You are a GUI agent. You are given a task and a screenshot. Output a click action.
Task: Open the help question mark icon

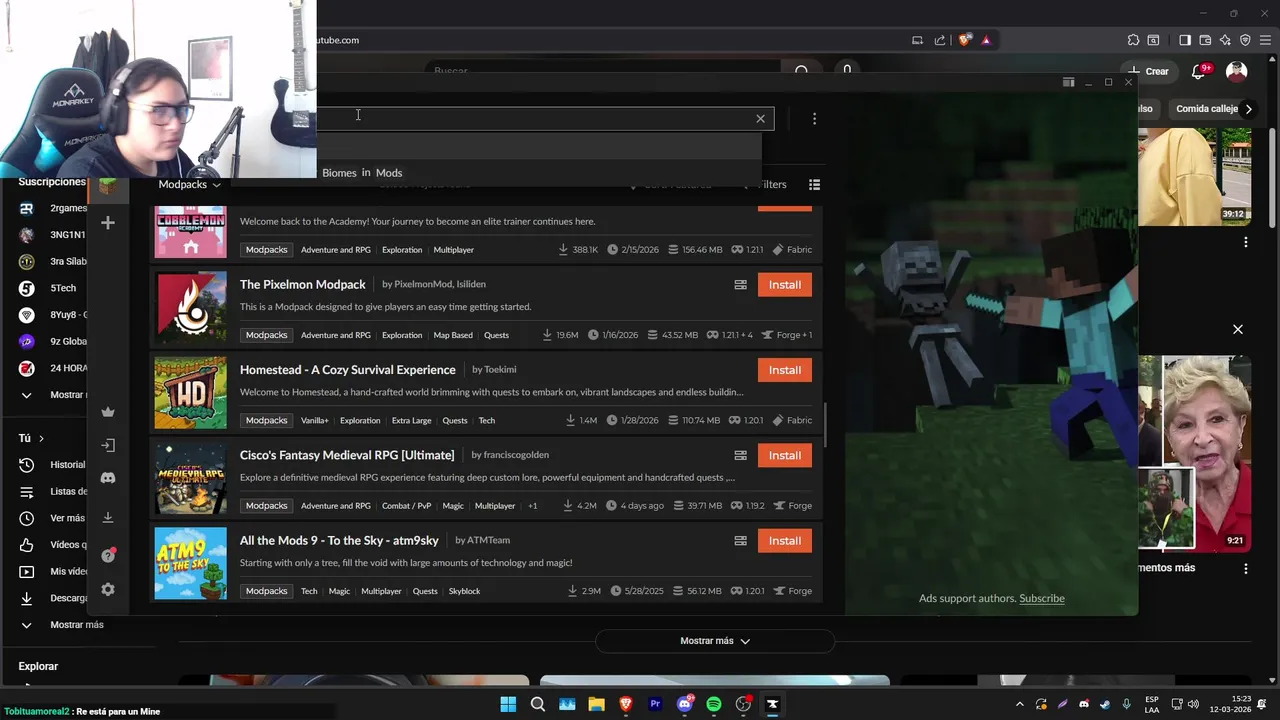click(108, 555)
